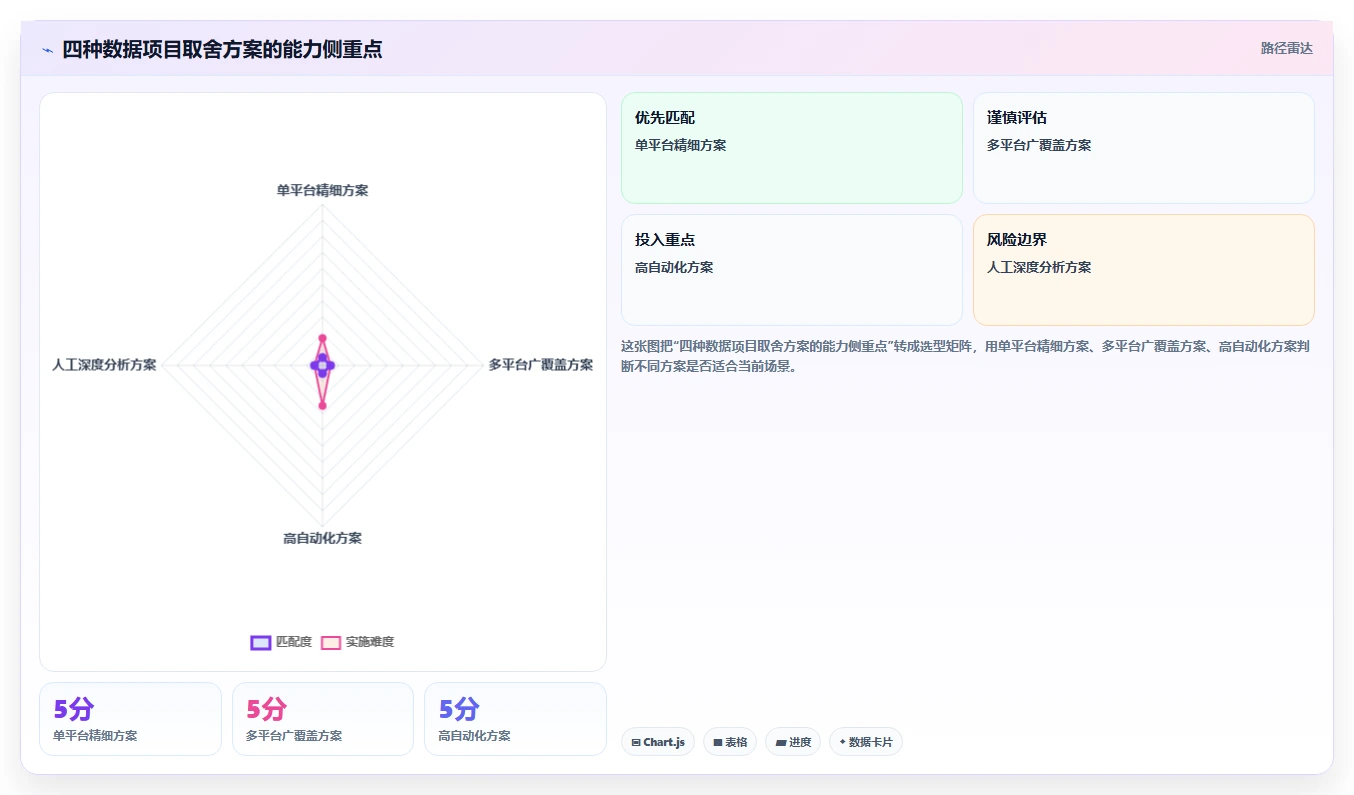The image size is (1354, 795).
Task: Click 多平台广覆盖方案 caption under pink score
Action: click(294, 736)
